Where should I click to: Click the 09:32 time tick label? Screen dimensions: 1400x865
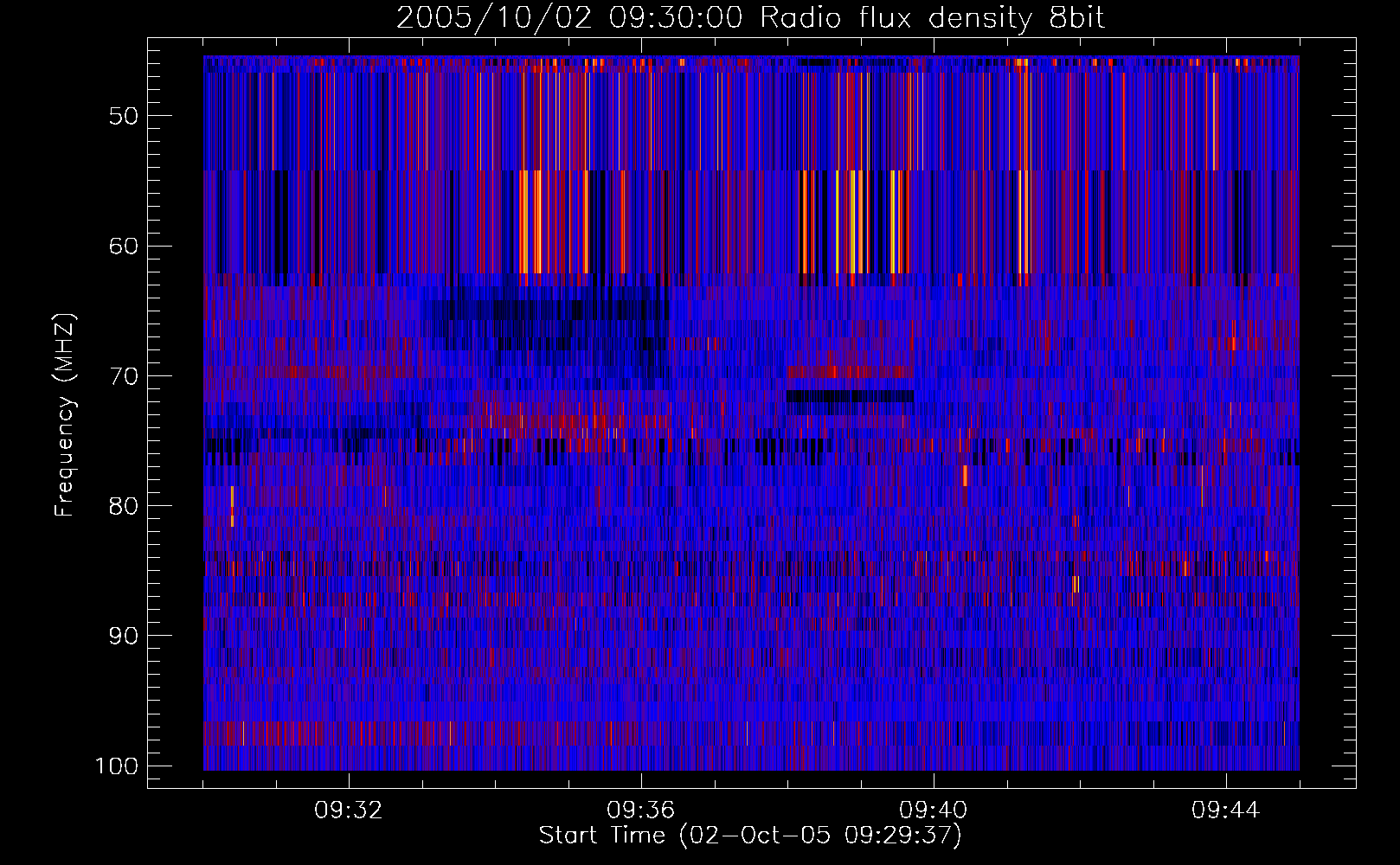point(349,811)
